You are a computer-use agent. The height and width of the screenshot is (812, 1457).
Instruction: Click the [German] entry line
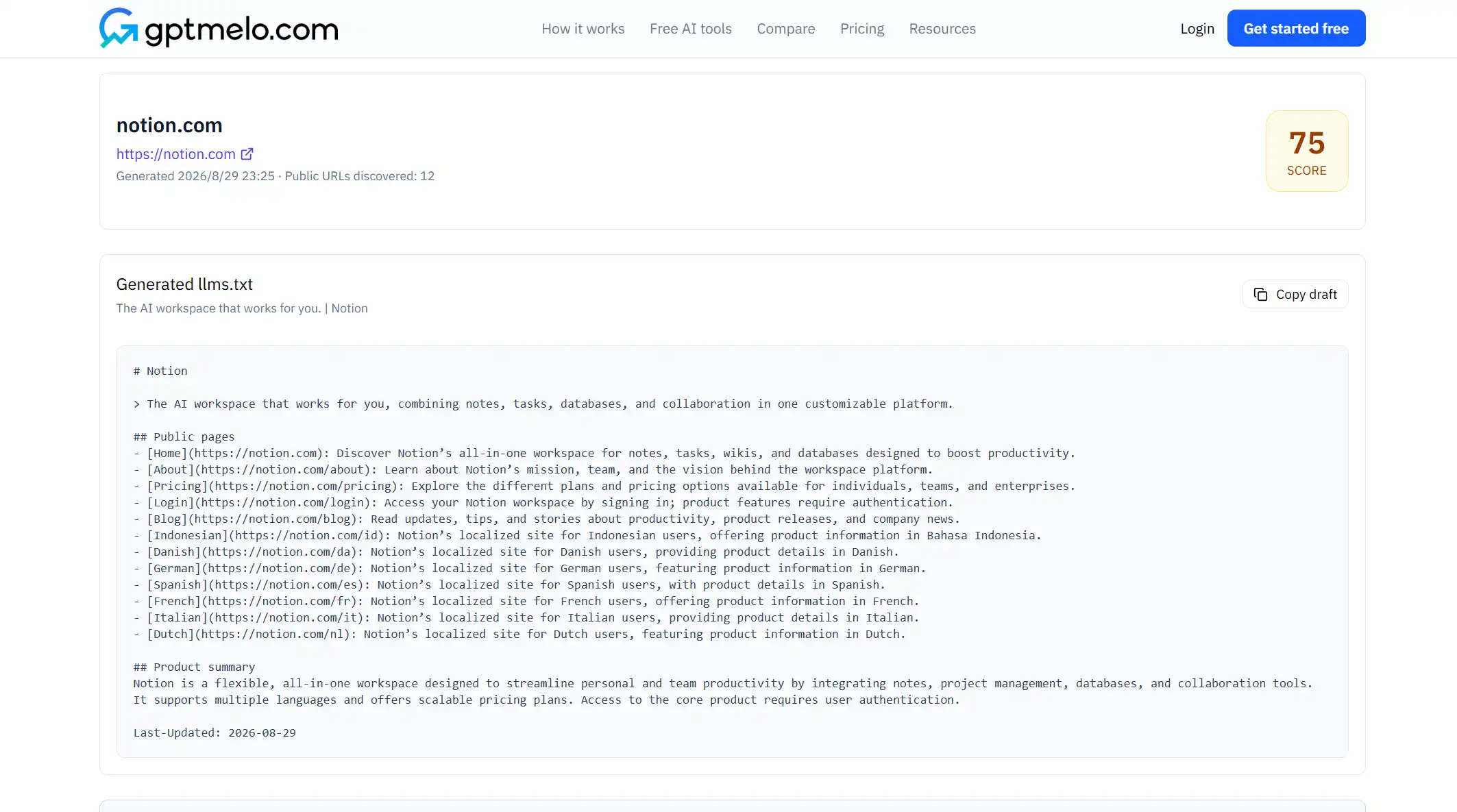point(530,568)
